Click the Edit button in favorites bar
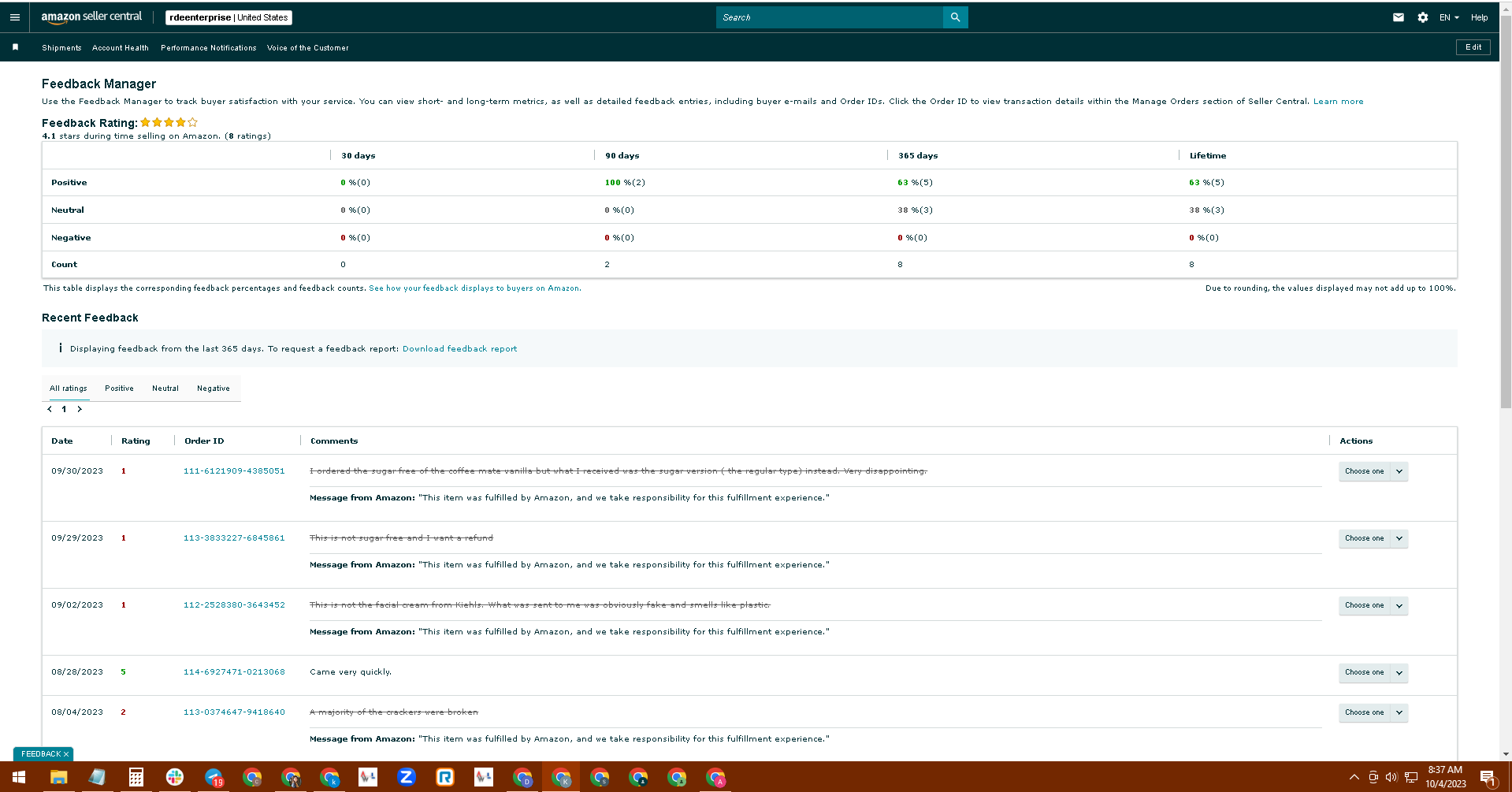 coord(1473,47)
